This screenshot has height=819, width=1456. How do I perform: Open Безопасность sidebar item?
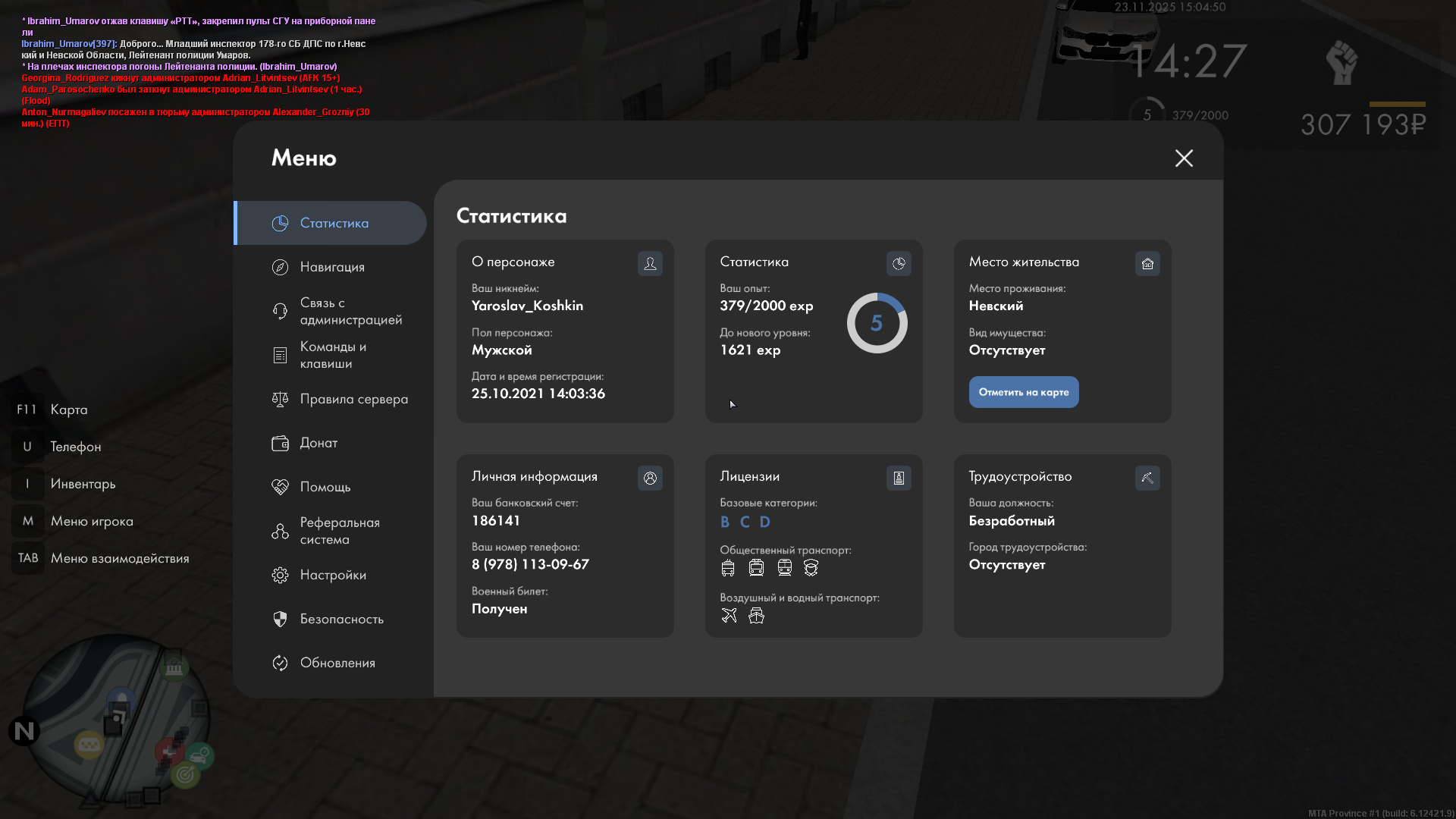coord(341,619)
